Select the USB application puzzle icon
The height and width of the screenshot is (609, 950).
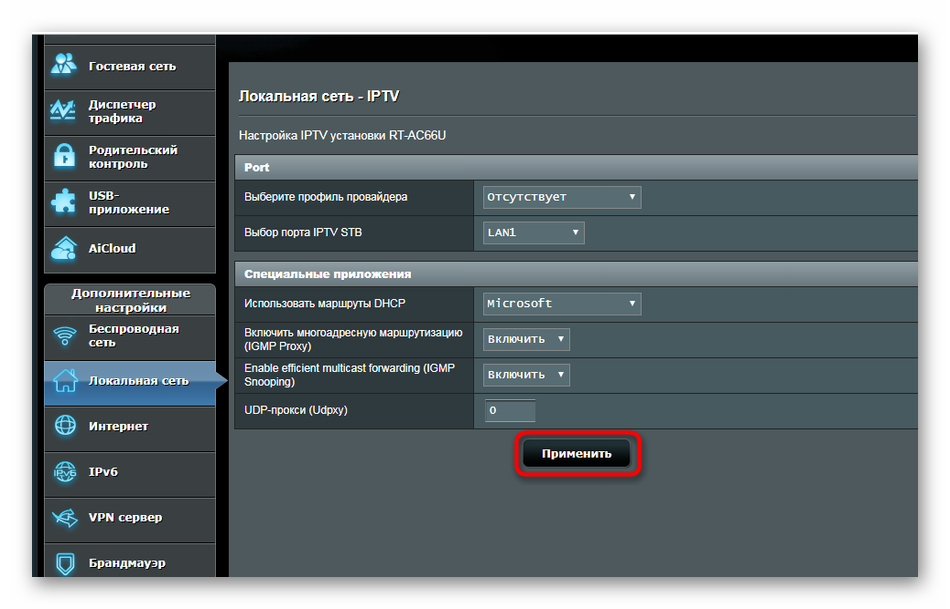click(x=64, y=203)
